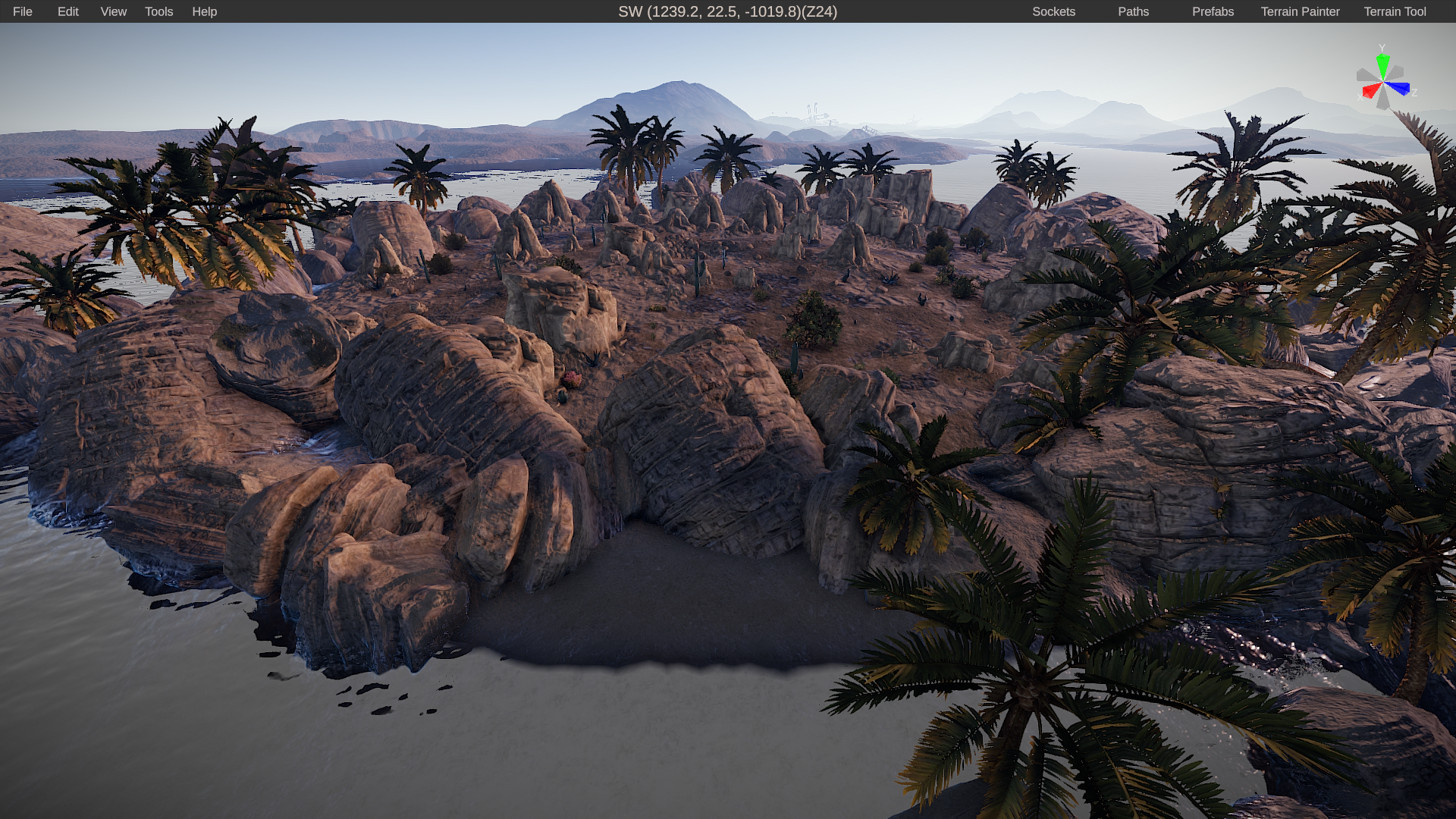
Task: Click the SW coordinates readout in title bar
Action: click(728, 11)
